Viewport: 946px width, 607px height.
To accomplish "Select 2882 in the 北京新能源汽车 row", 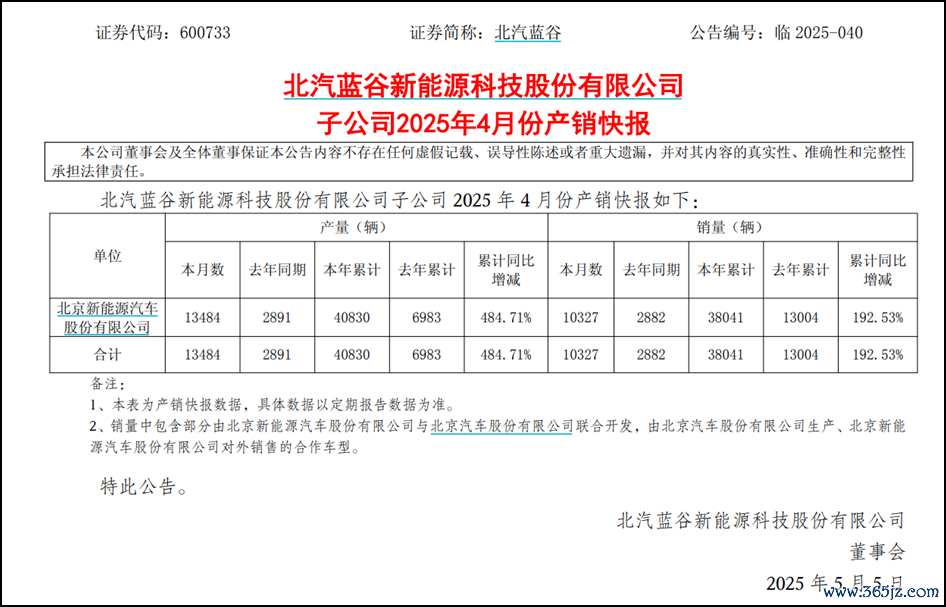I will [652, 317].
